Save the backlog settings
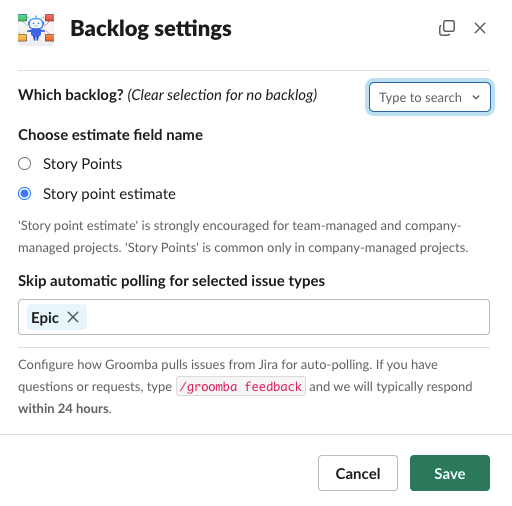Screen dimensions: 512x506 [450, 473]
